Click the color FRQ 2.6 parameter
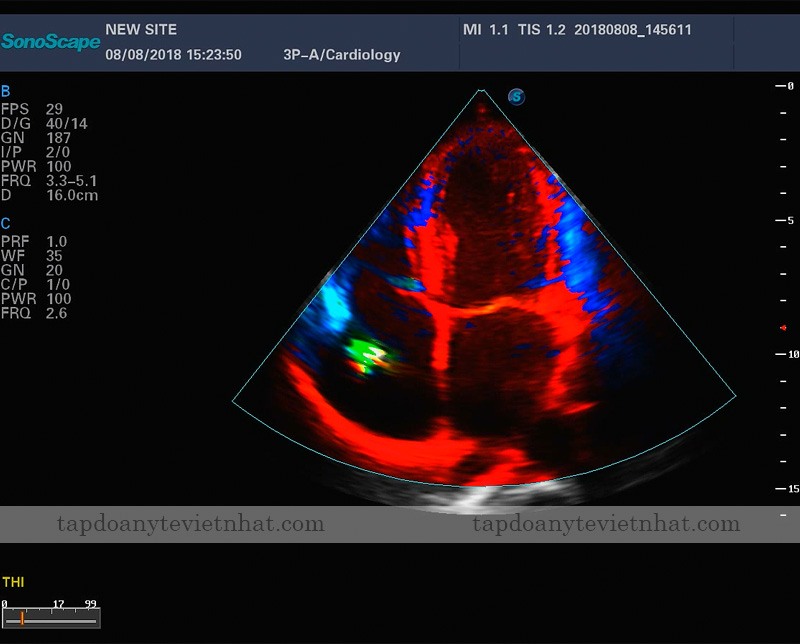This screenshot has width=800, height=644. (34, 313)
